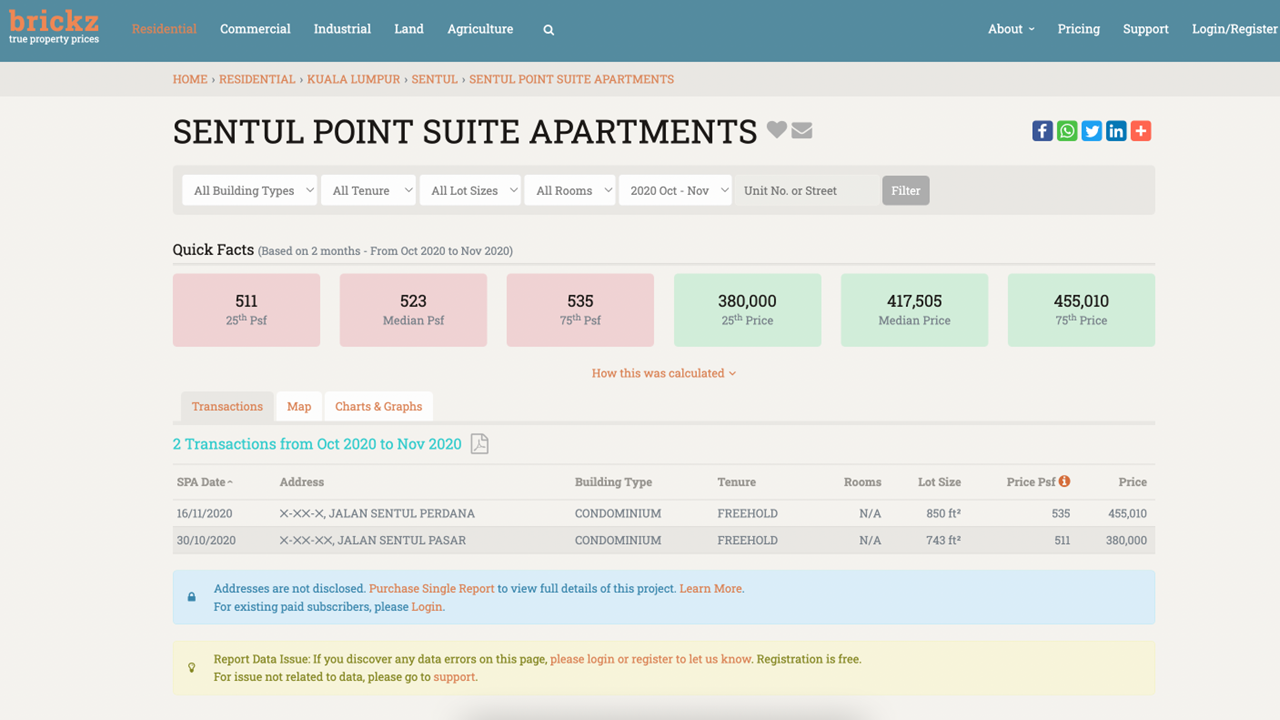
Task: Open the Charts & Graphs tab
Action: pyautogui.click(x=378, y=406)
